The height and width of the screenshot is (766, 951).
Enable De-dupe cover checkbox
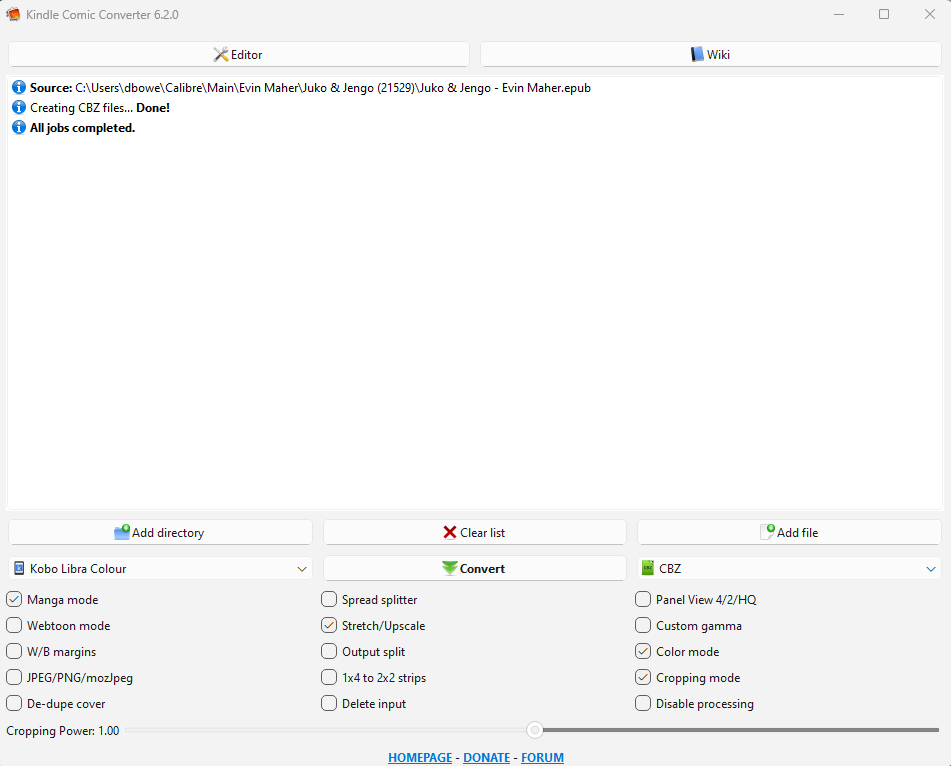(x=14, y=704)
